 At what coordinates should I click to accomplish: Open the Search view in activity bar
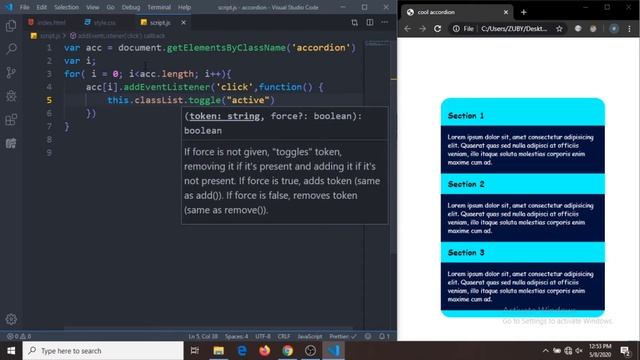point(11,49)
